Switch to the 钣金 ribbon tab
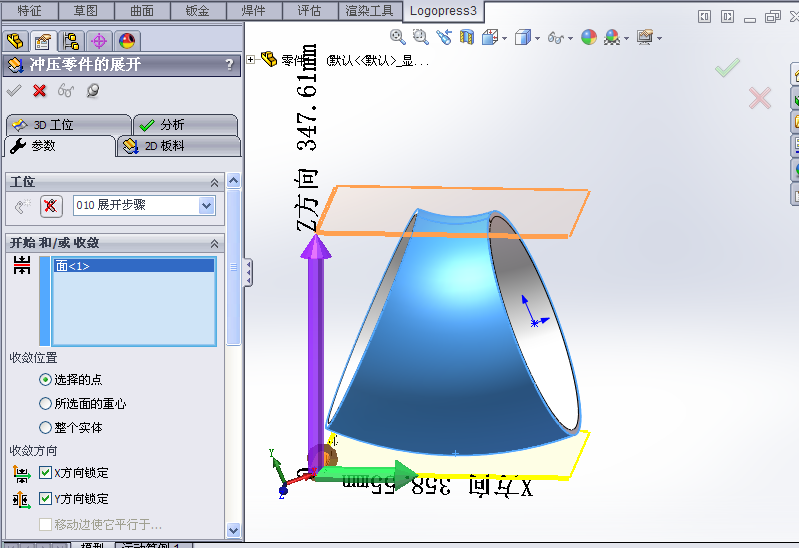The height and width of the screenshot is (548, 799). (198, 11)
